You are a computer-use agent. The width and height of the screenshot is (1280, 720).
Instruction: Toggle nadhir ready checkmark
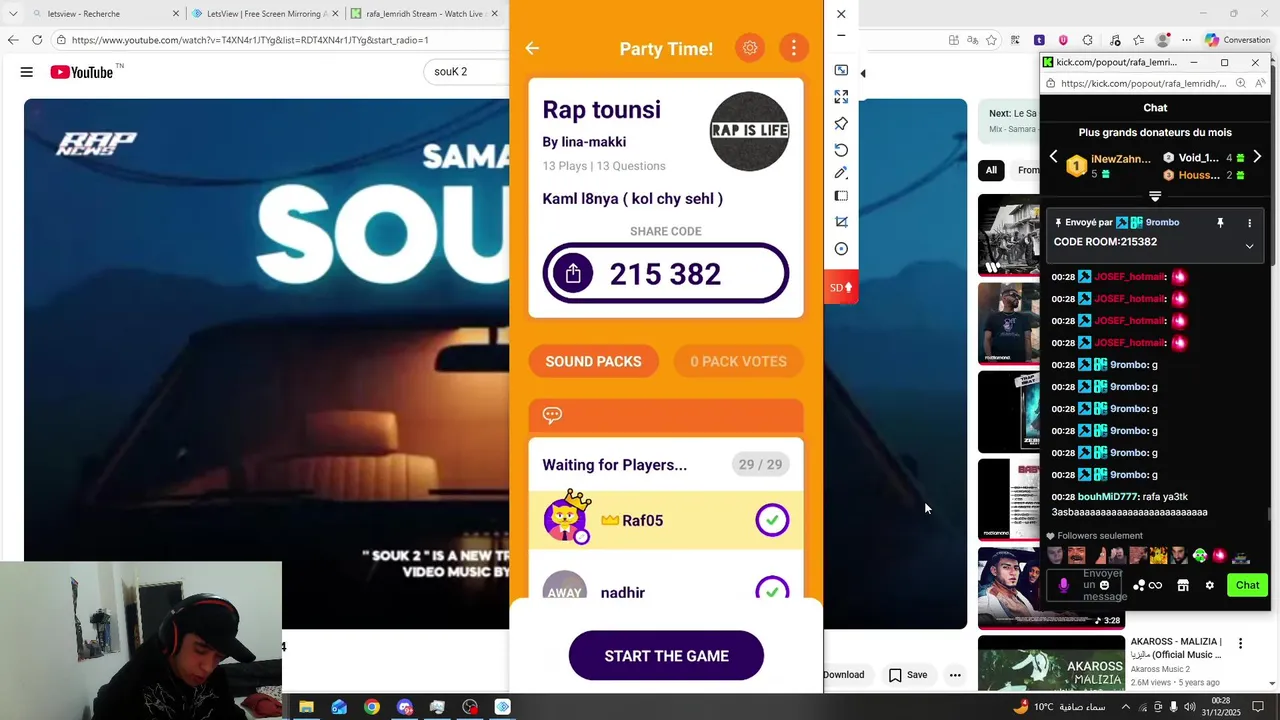[772, 592]
